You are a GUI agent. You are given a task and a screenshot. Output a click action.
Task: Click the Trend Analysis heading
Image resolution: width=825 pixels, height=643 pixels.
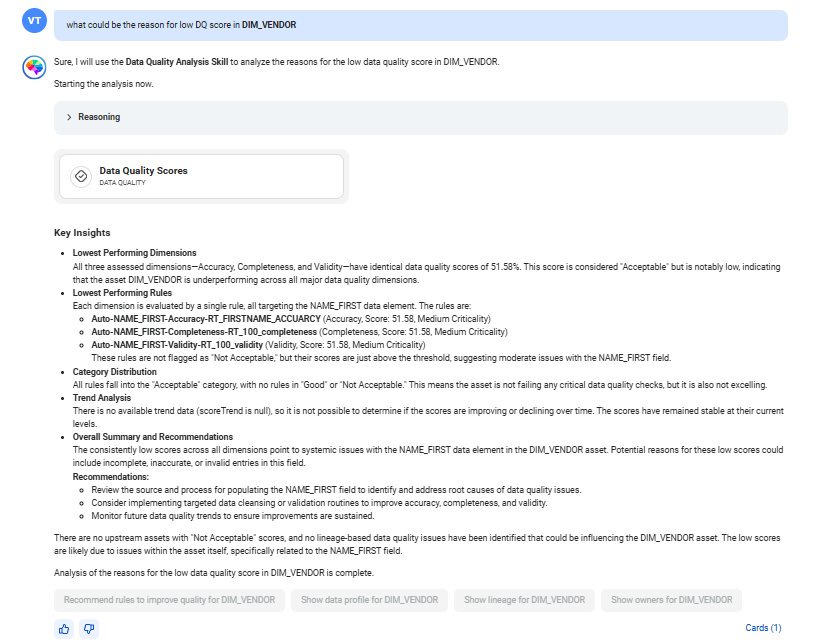coord(102,398)
